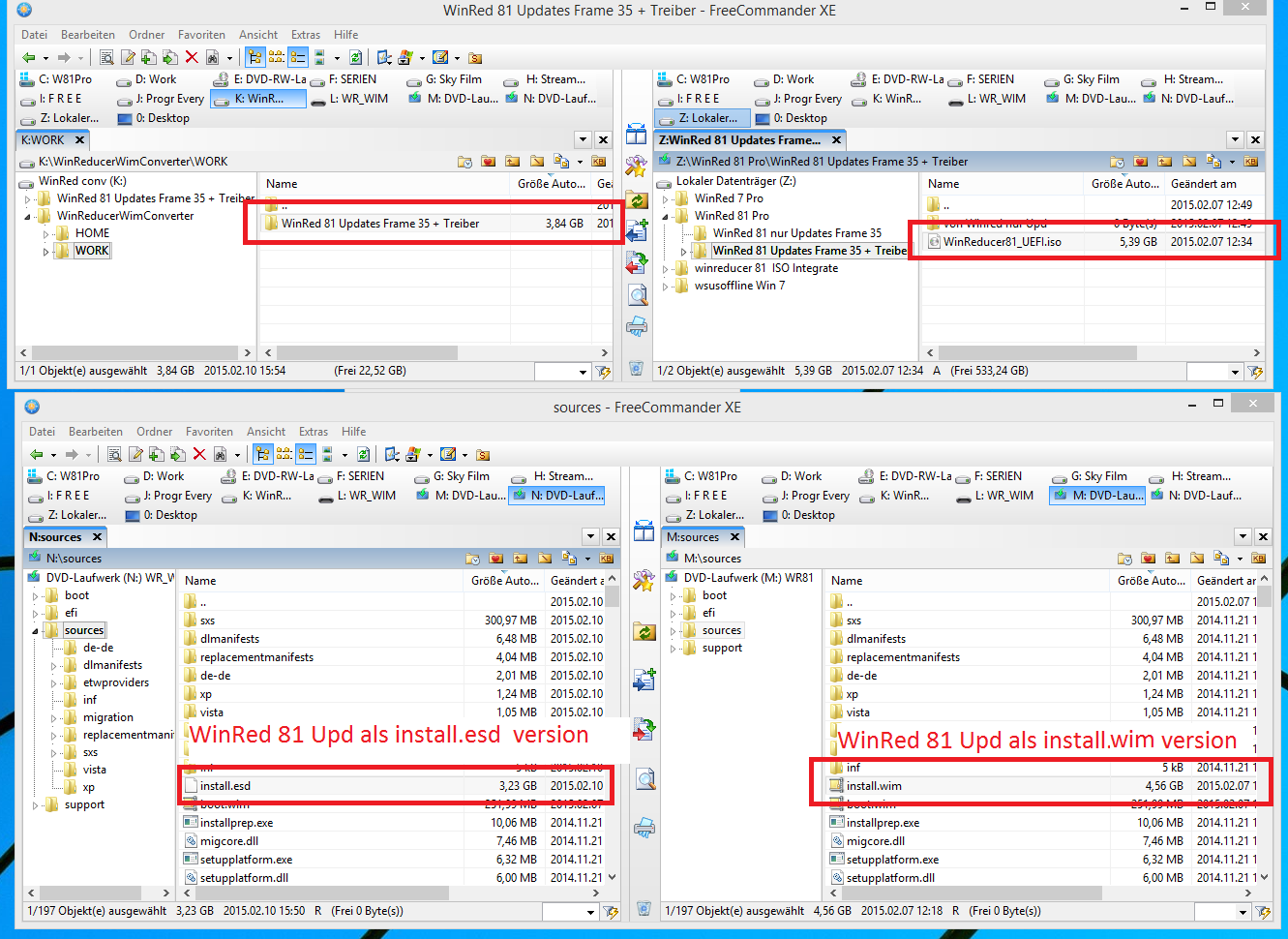
Task: Click the S folder icon in the WinRed 81 Updates toolbar
Action: tap(475, 57)
